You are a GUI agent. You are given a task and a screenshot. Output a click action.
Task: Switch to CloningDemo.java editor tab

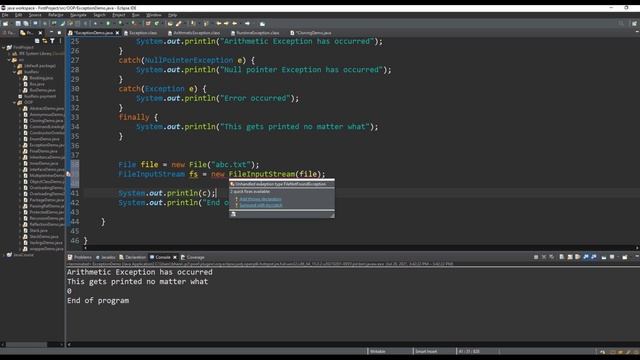click(x=313, y=33)
